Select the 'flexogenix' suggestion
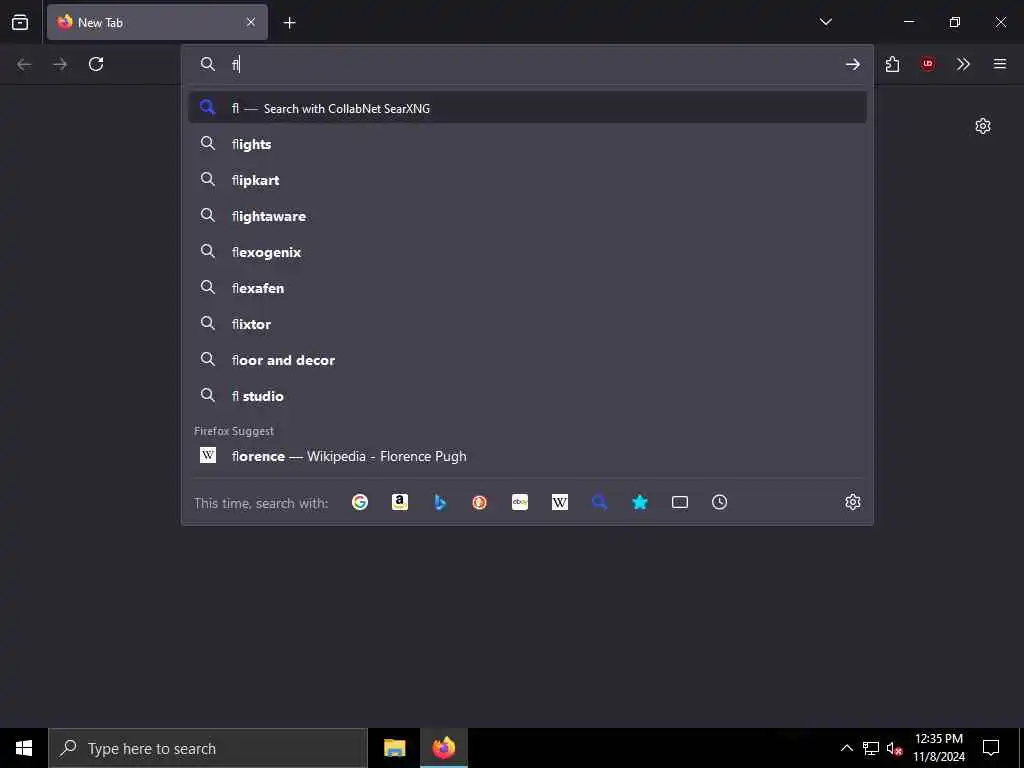 click(x=527, y=251)
